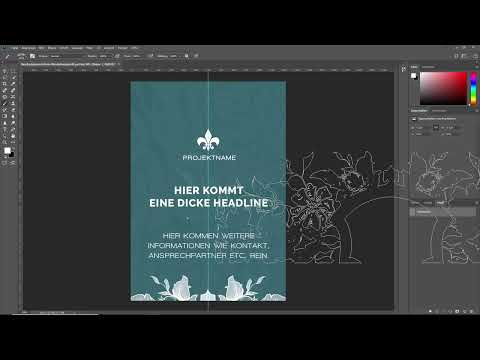
Task: Select the Type tool in the toolbar
Action: coord(5,129)
